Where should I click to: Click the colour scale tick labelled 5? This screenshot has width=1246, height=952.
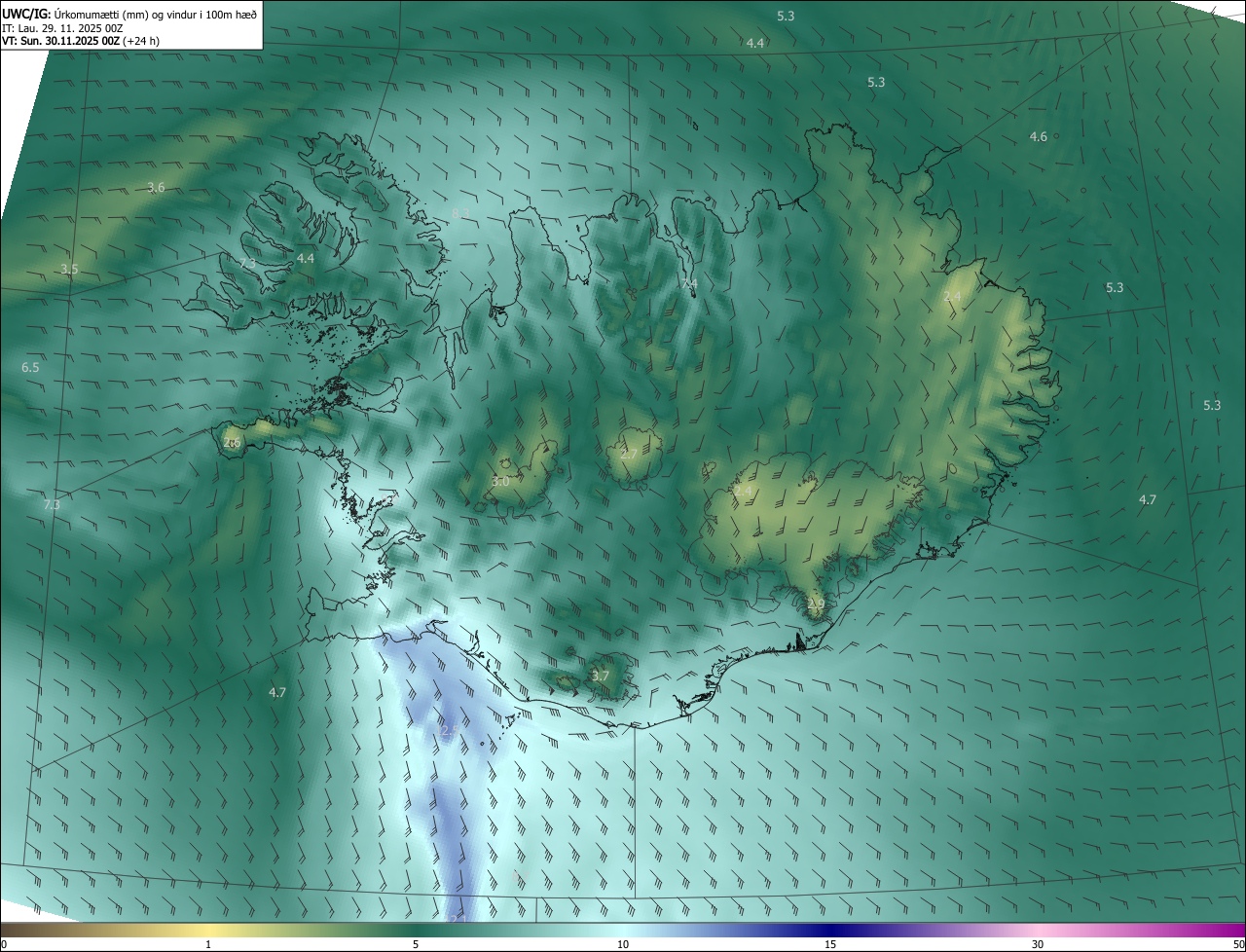[416, 944]
